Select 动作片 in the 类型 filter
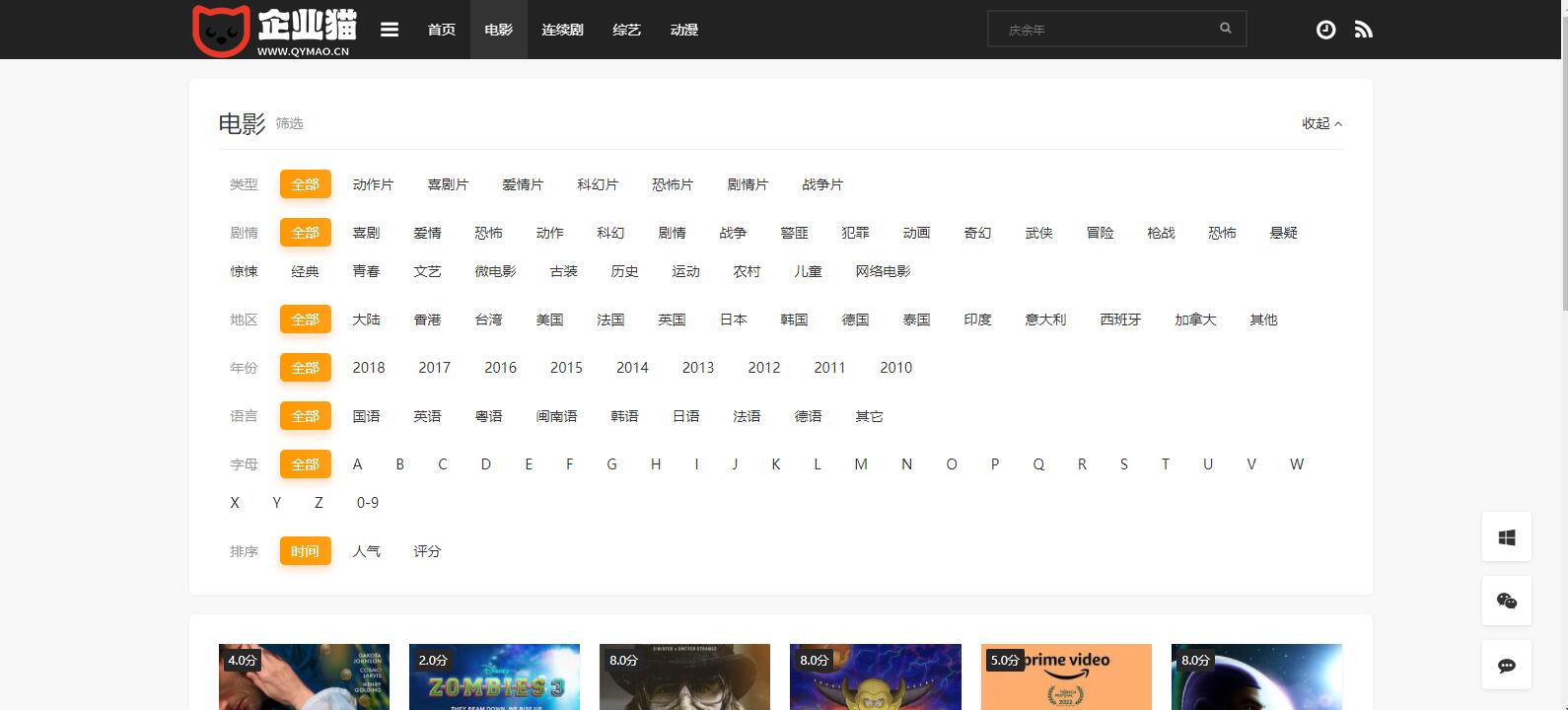The image size is (1568, 710). click(373, 184)
